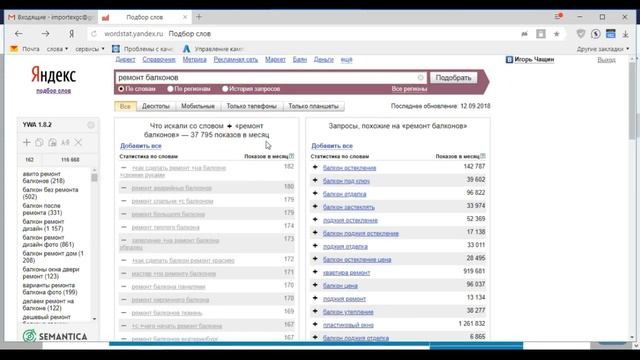Viewport: 640px width, 360px height.
Task: Select the 'По регионам' radio button
Action: (170, 89)
